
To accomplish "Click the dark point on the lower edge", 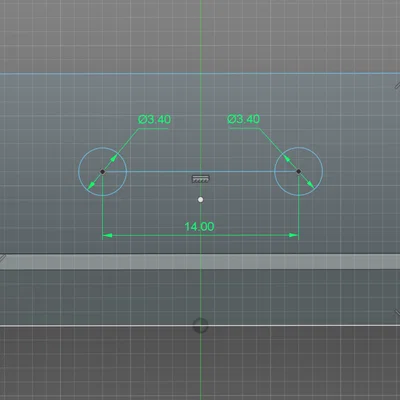I will click(x=200, y=326).
